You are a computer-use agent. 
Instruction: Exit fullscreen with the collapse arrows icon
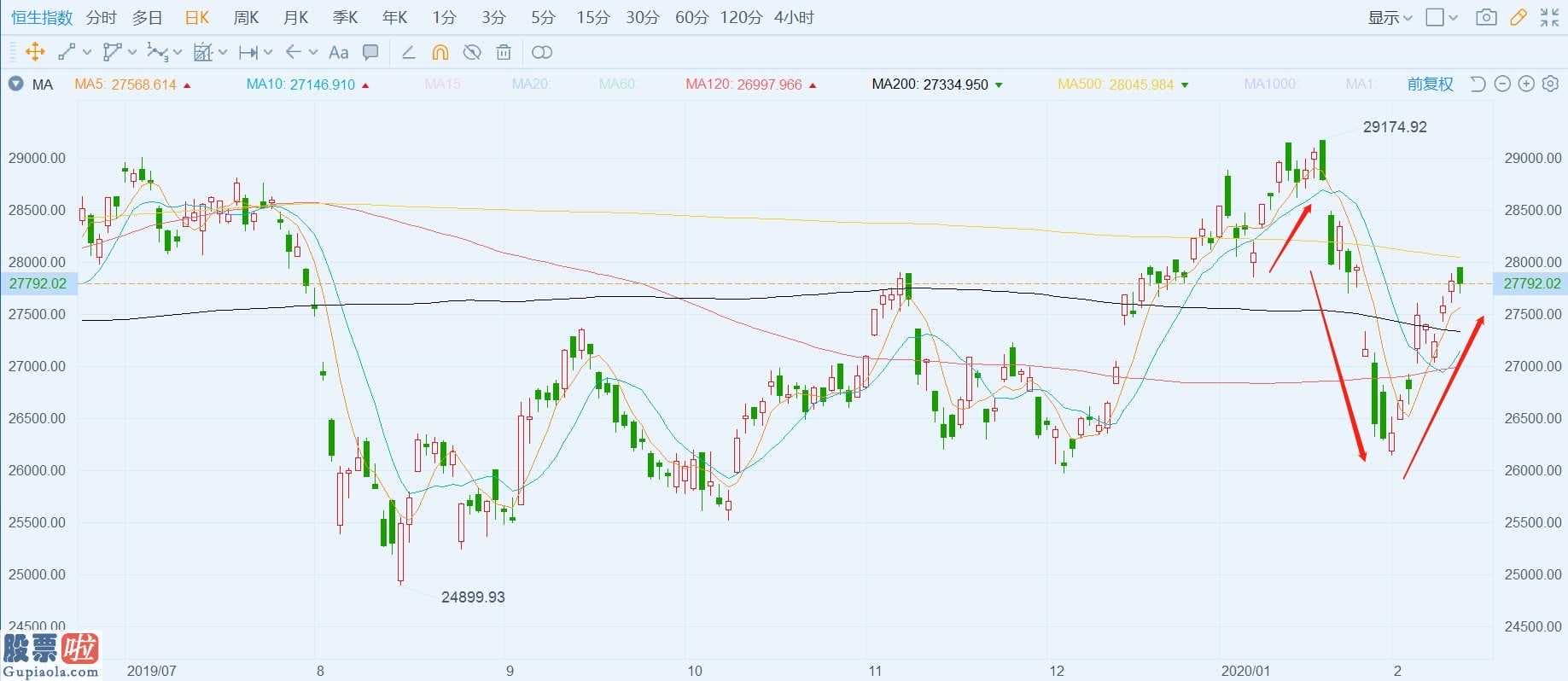(1550, 17)
